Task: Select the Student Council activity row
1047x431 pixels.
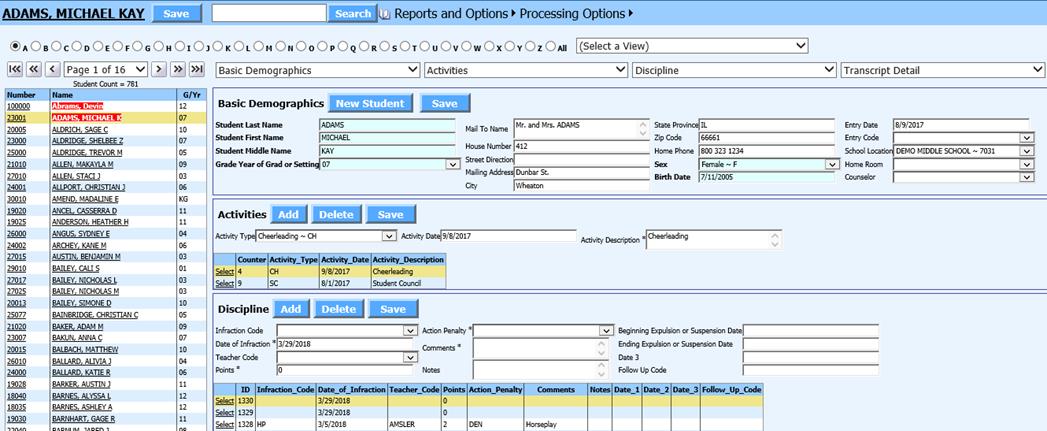Action: click(x=226, y=283)
